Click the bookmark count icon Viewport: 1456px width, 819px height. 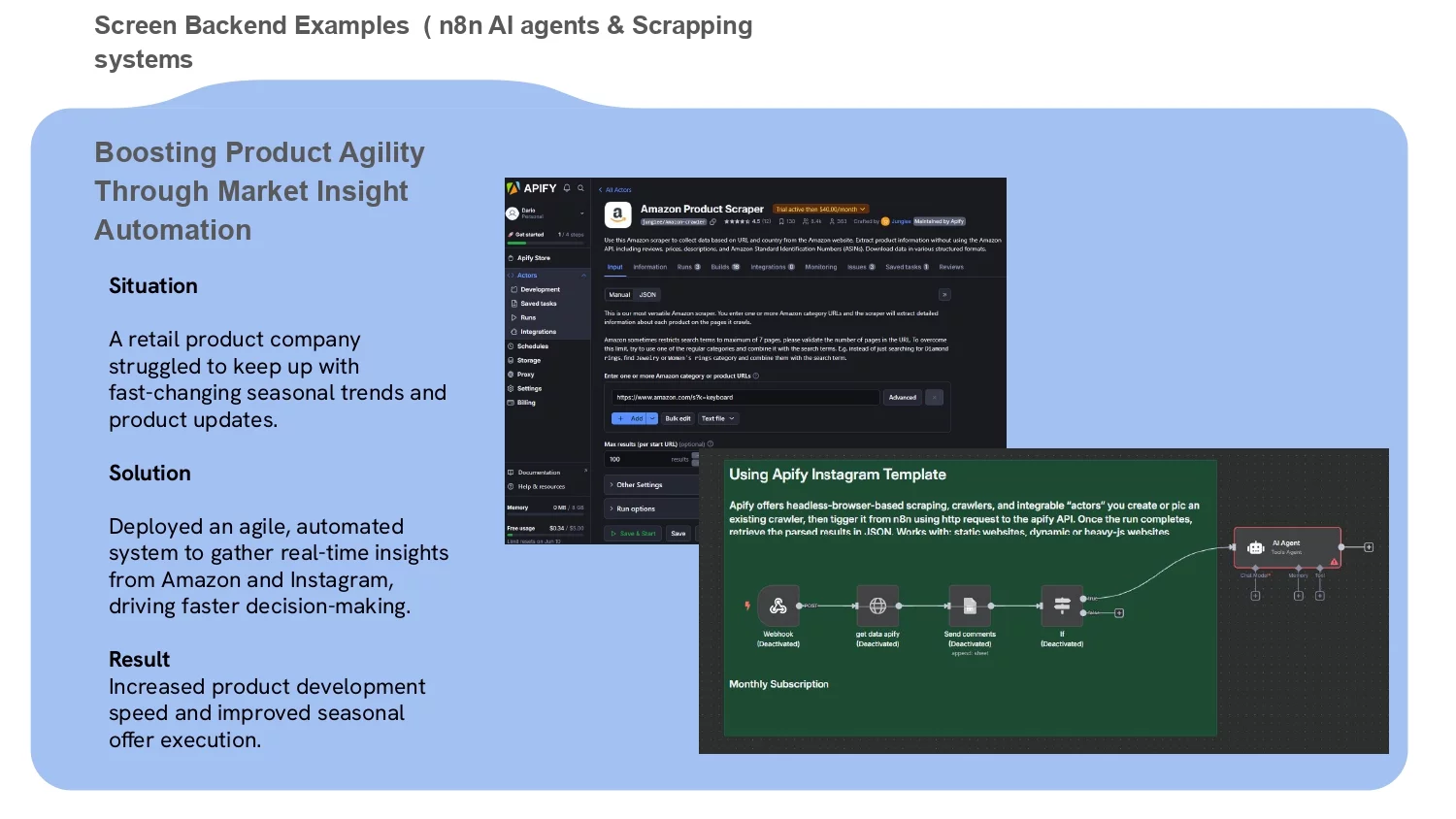781,221
